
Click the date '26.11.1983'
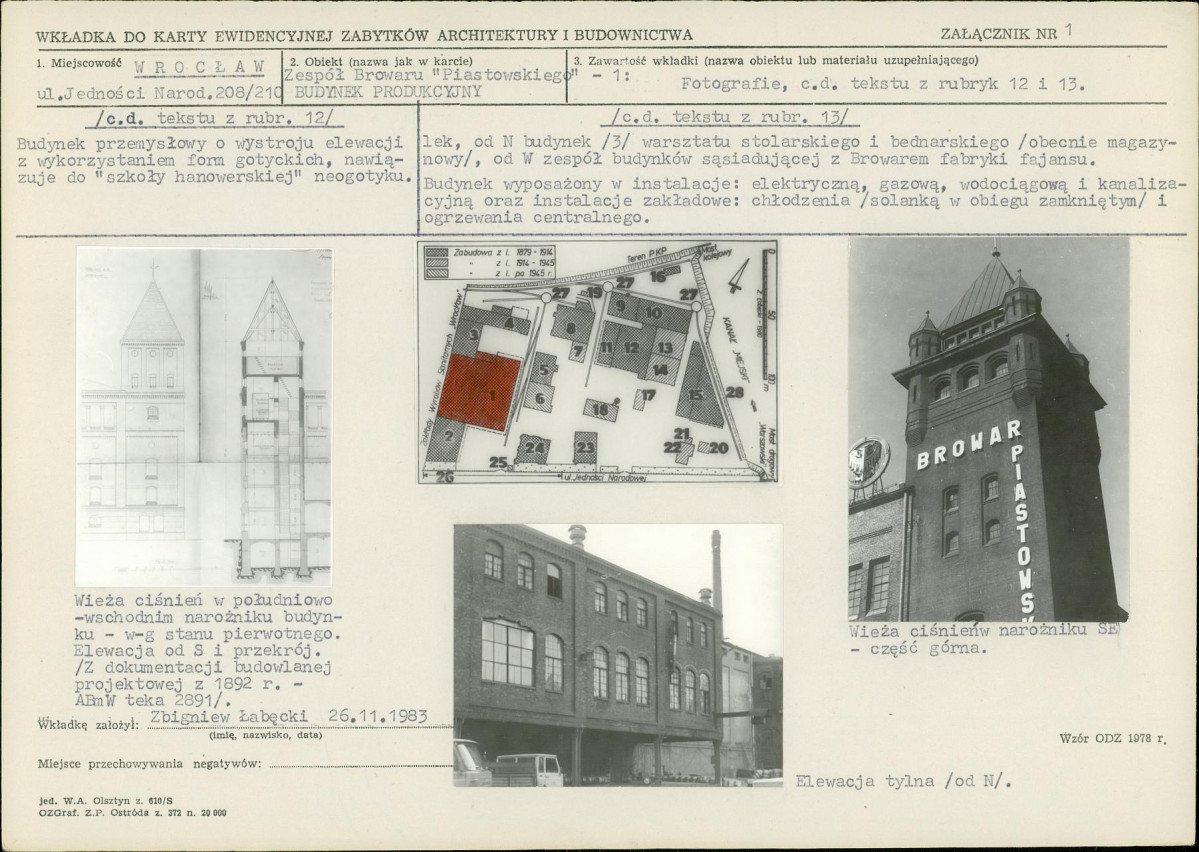point(378,717)
